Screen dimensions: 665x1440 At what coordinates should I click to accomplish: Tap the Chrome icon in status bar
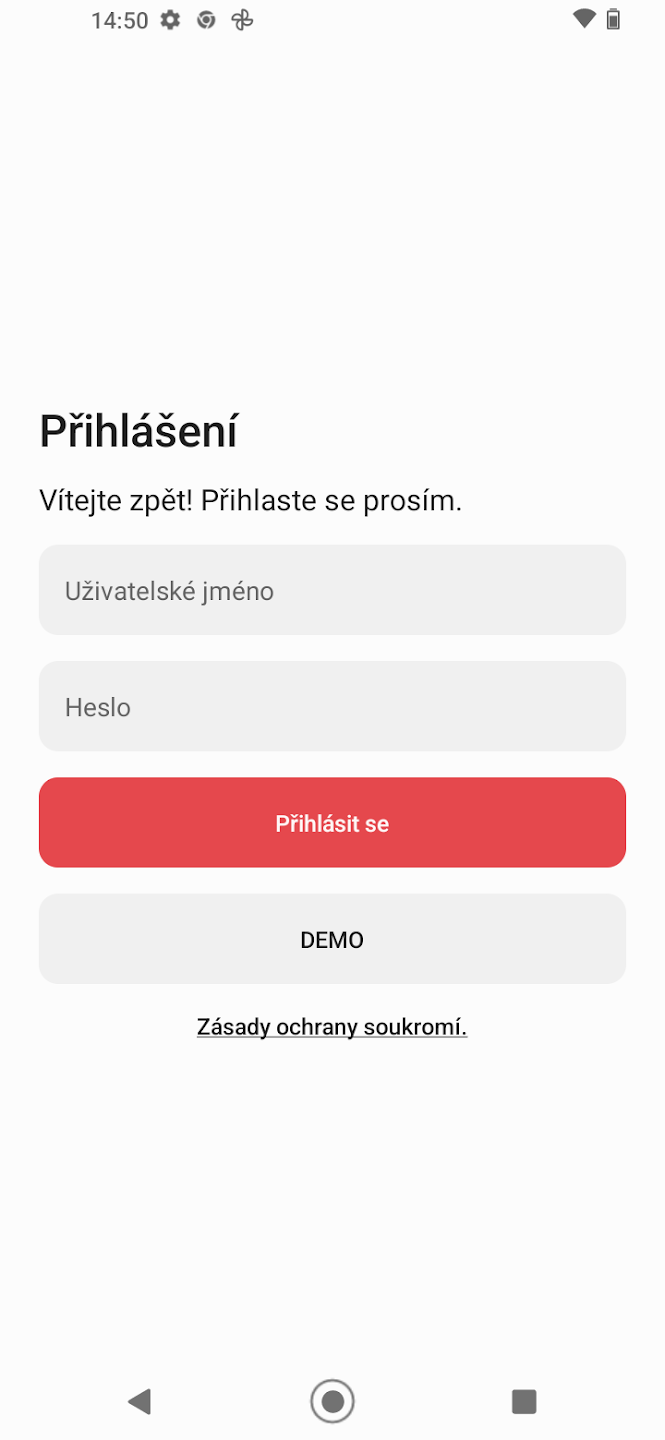click(x=206, y=20)
